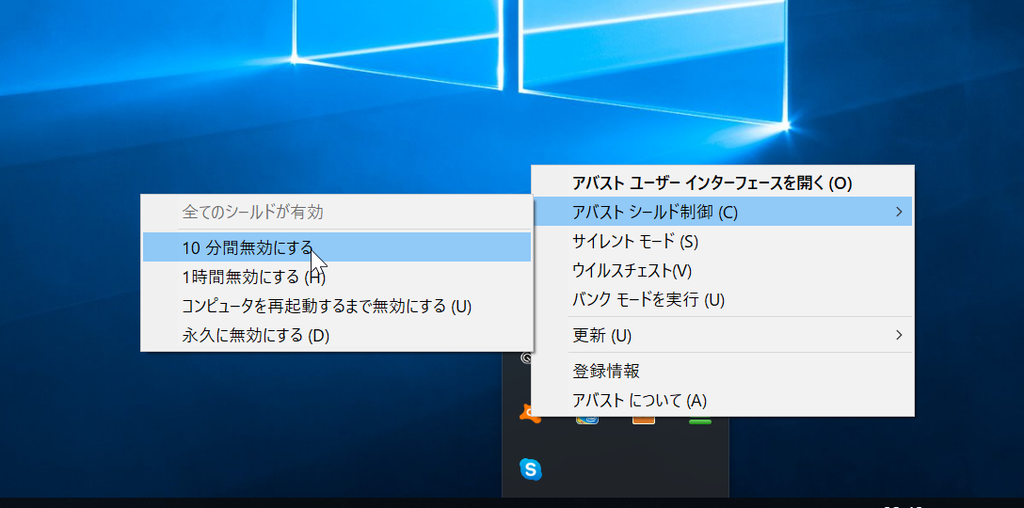Viewport: 1024px width, 508px height.
Task: Expand the アバスト シールド制御 (C) submenu
Action: 722,212
